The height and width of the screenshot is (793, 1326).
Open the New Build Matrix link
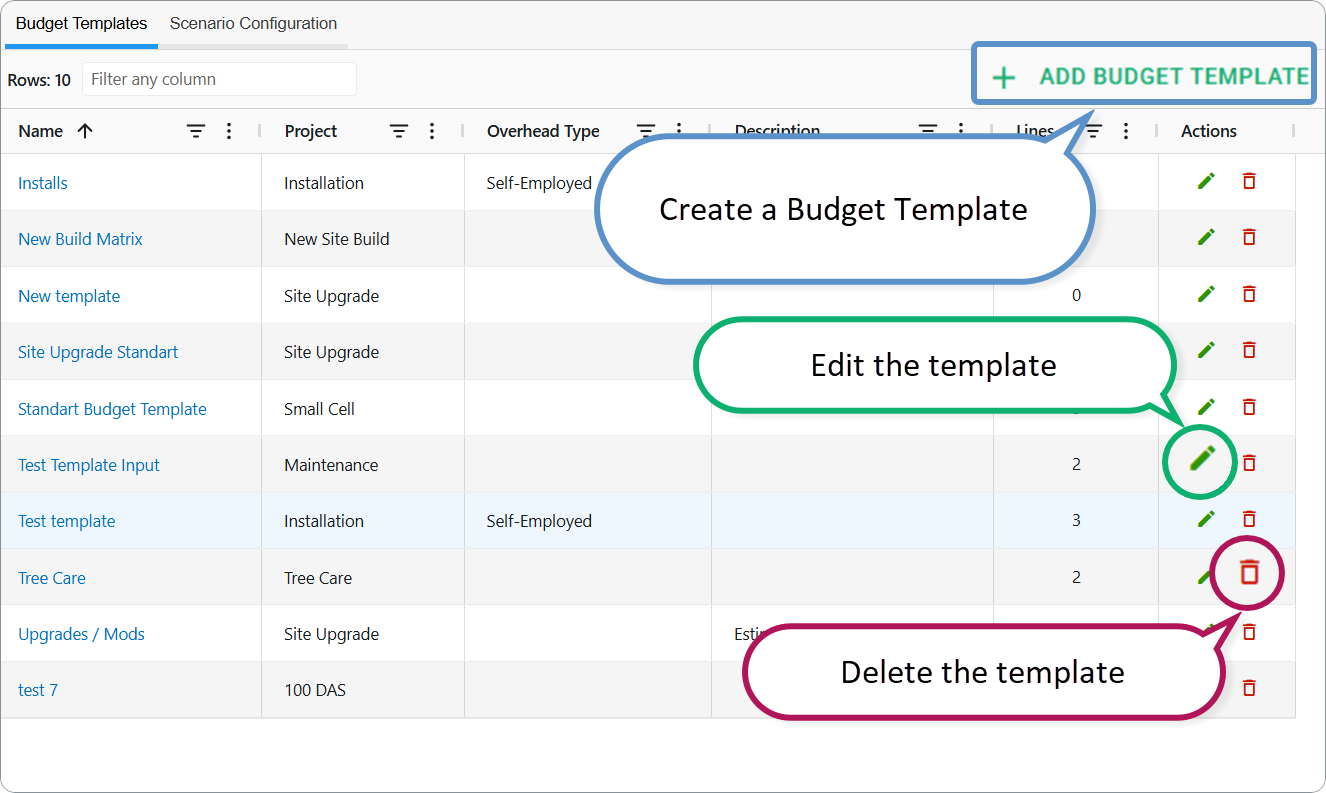click(80, 239)
